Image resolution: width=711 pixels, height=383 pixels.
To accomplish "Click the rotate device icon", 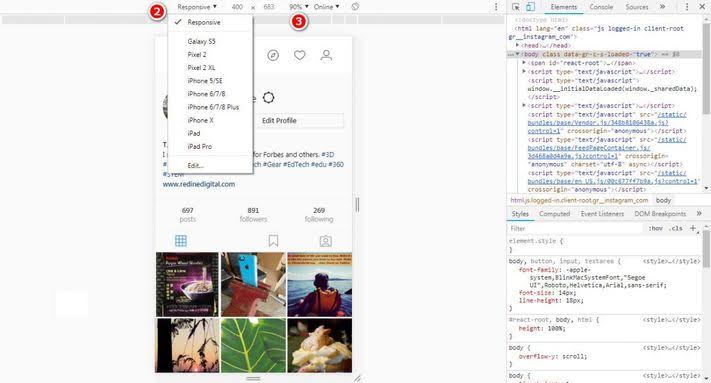I will tap(355, 7).
